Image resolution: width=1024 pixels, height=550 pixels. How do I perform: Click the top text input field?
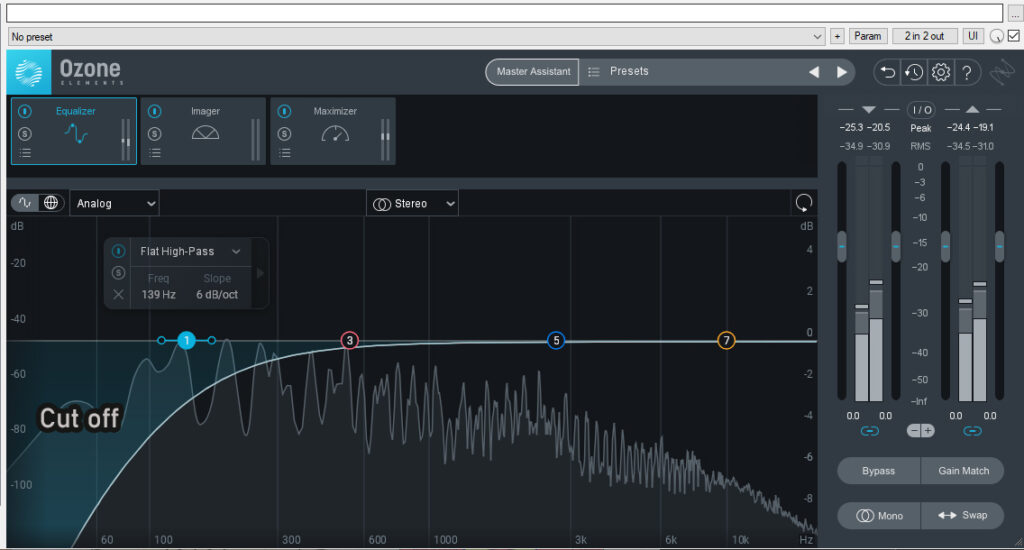tap(504, 13)
